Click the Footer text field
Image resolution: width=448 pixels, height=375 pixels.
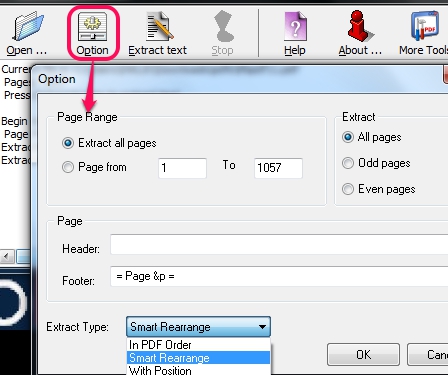(279, 276)
